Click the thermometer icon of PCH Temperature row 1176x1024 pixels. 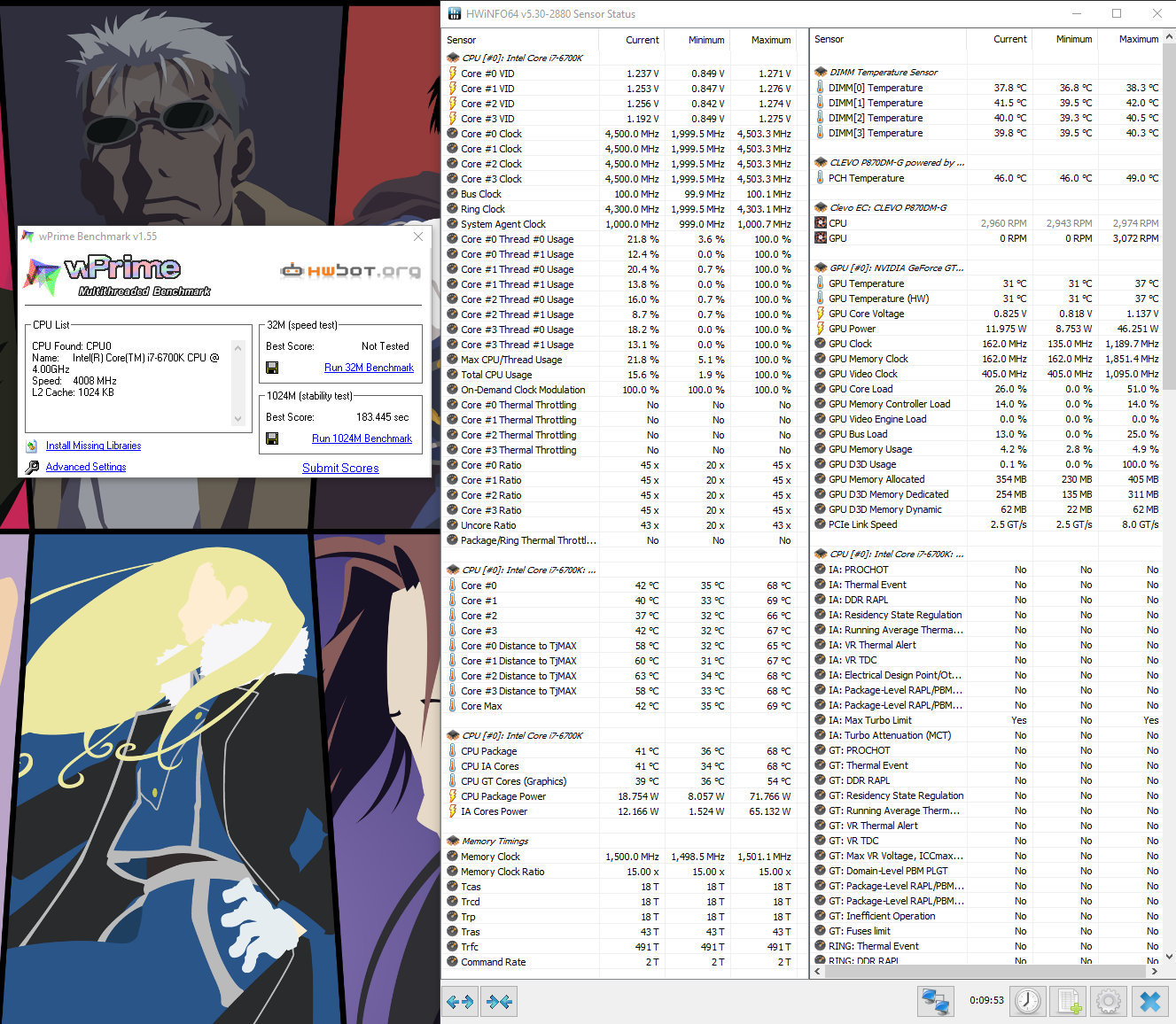tap(820, 178)
